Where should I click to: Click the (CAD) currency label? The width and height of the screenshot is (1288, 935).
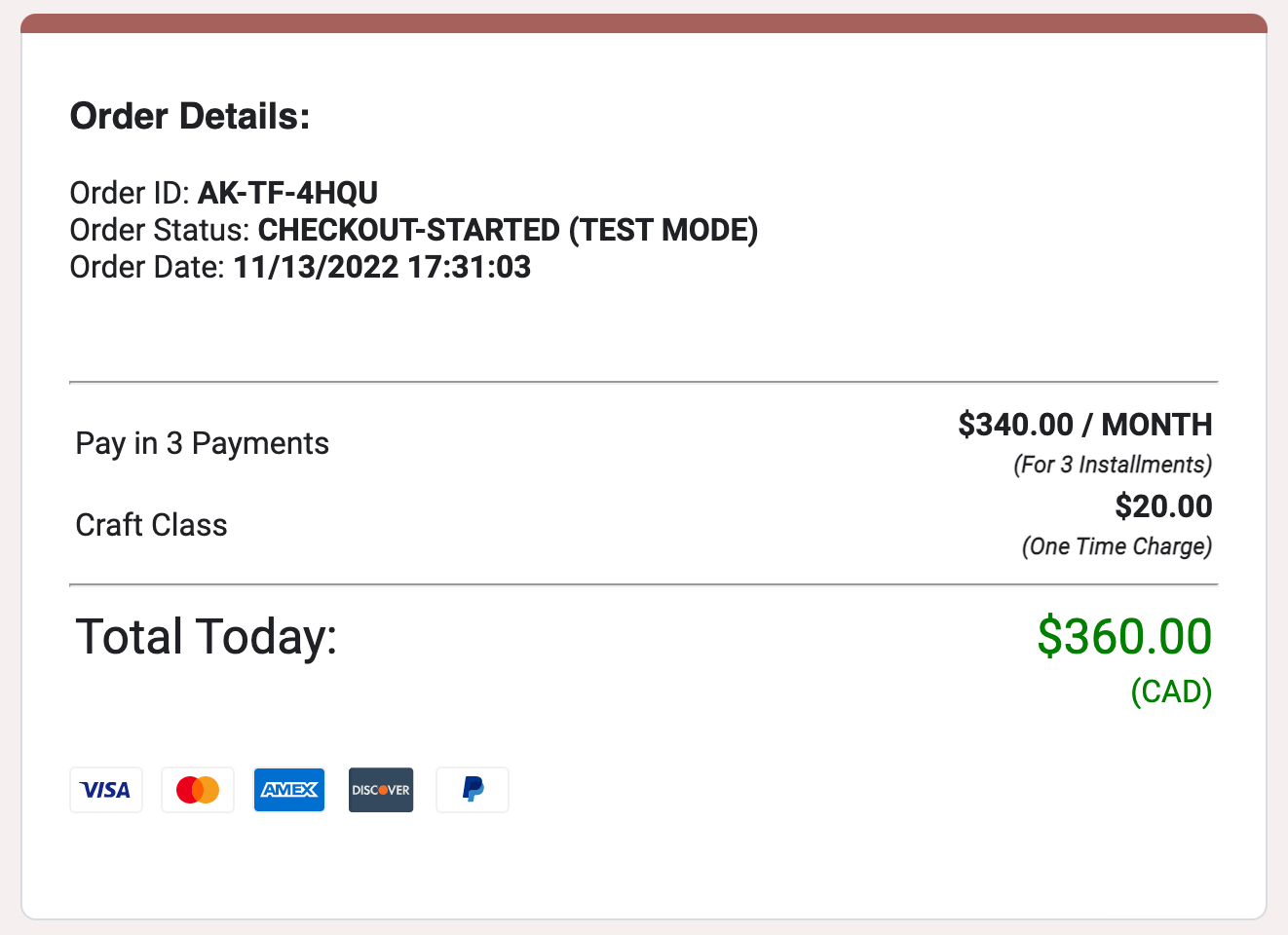pyautogui.click(x=1171, y=692)
